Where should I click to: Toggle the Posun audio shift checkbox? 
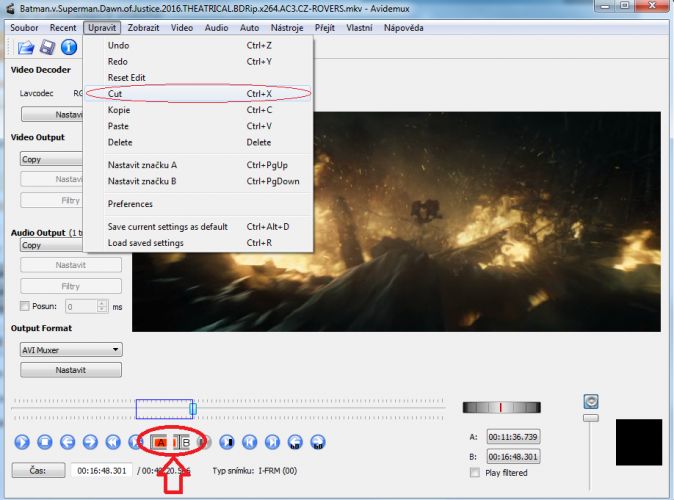(x=25, y=306)
